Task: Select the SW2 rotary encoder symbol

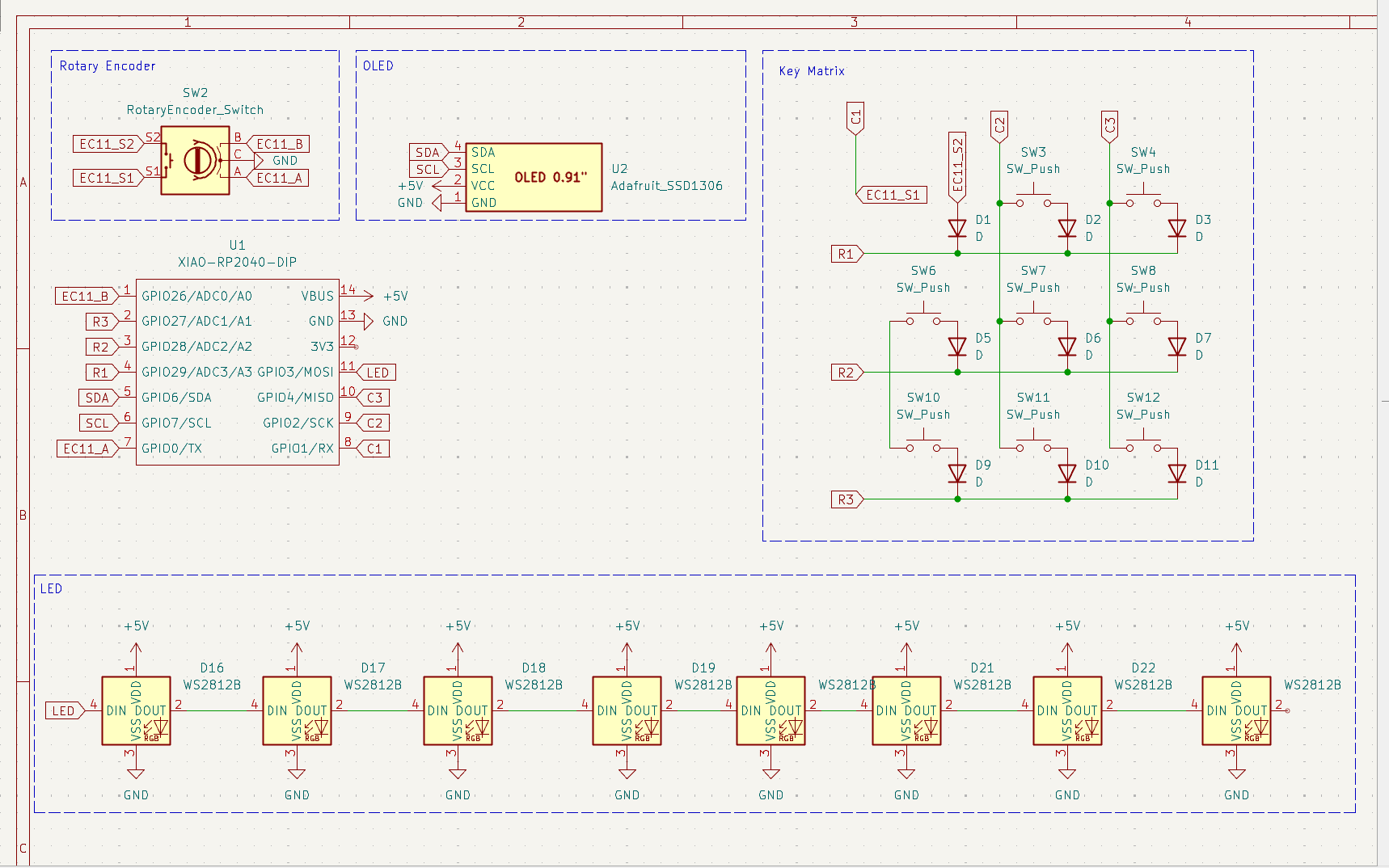Action: [195, 161]
